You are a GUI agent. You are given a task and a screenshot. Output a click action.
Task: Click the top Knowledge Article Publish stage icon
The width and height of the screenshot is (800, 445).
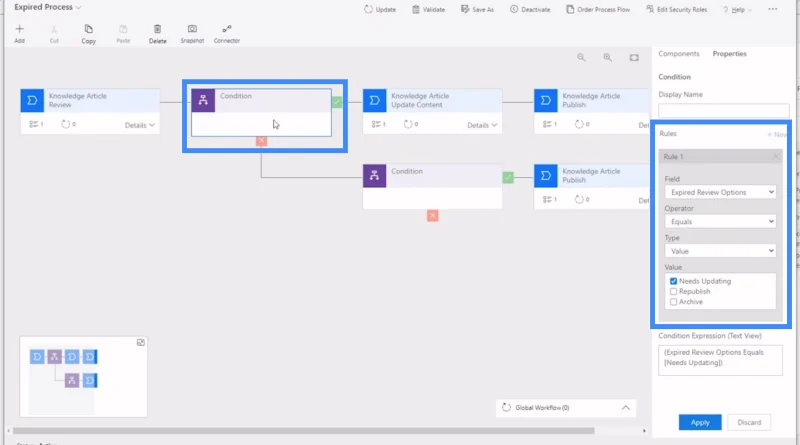(545, 101)
